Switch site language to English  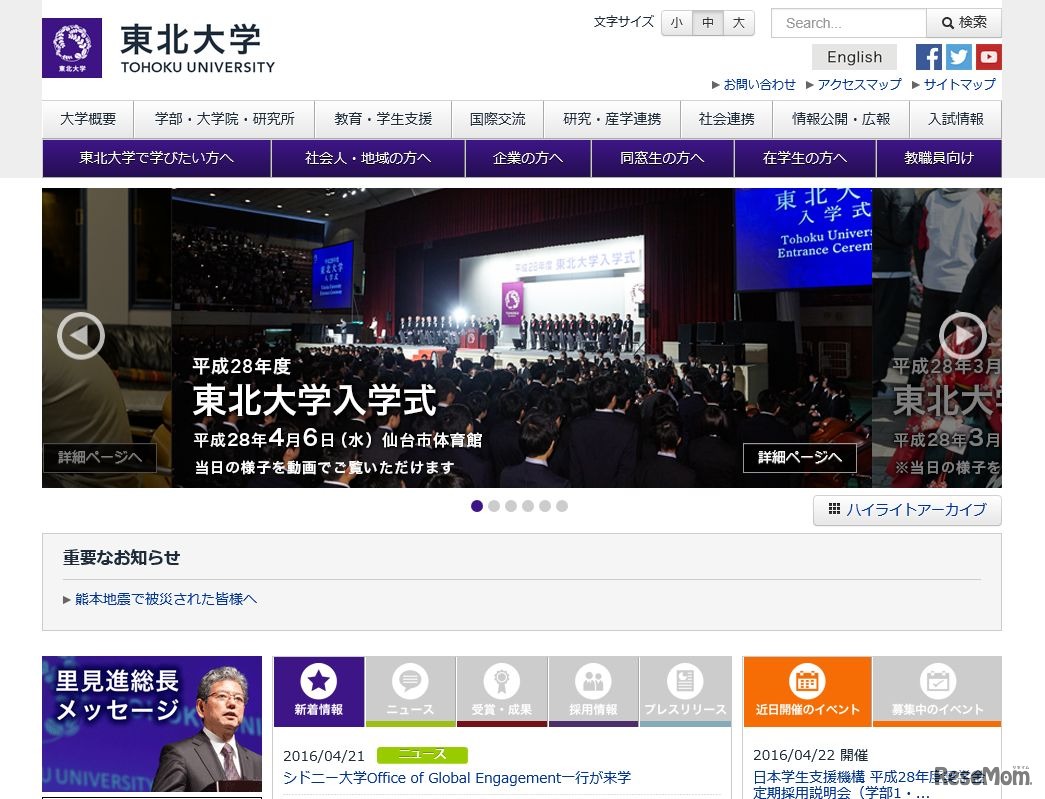(x=854, y=57)
